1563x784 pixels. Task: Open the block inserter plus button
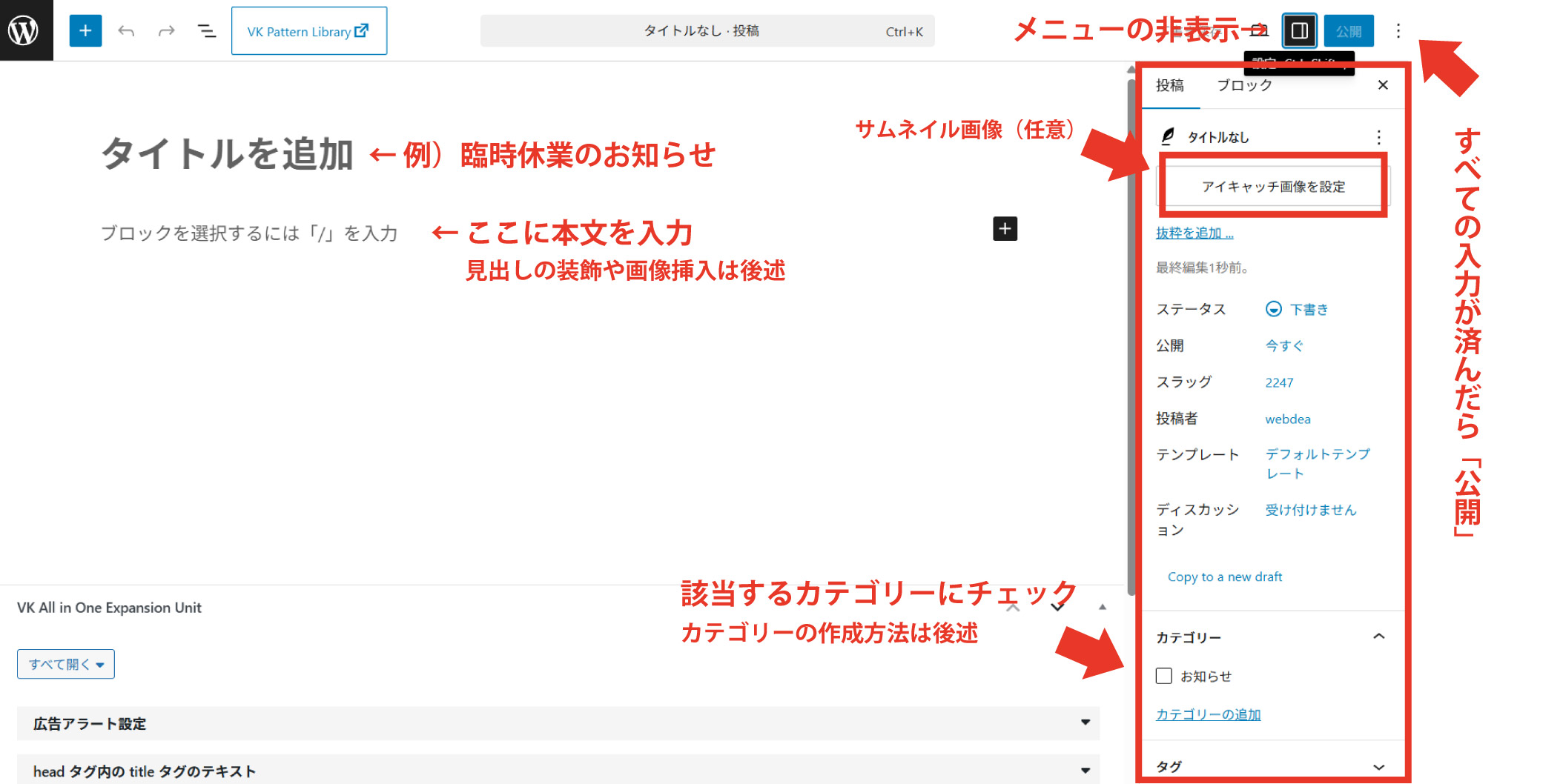(85, 30)
